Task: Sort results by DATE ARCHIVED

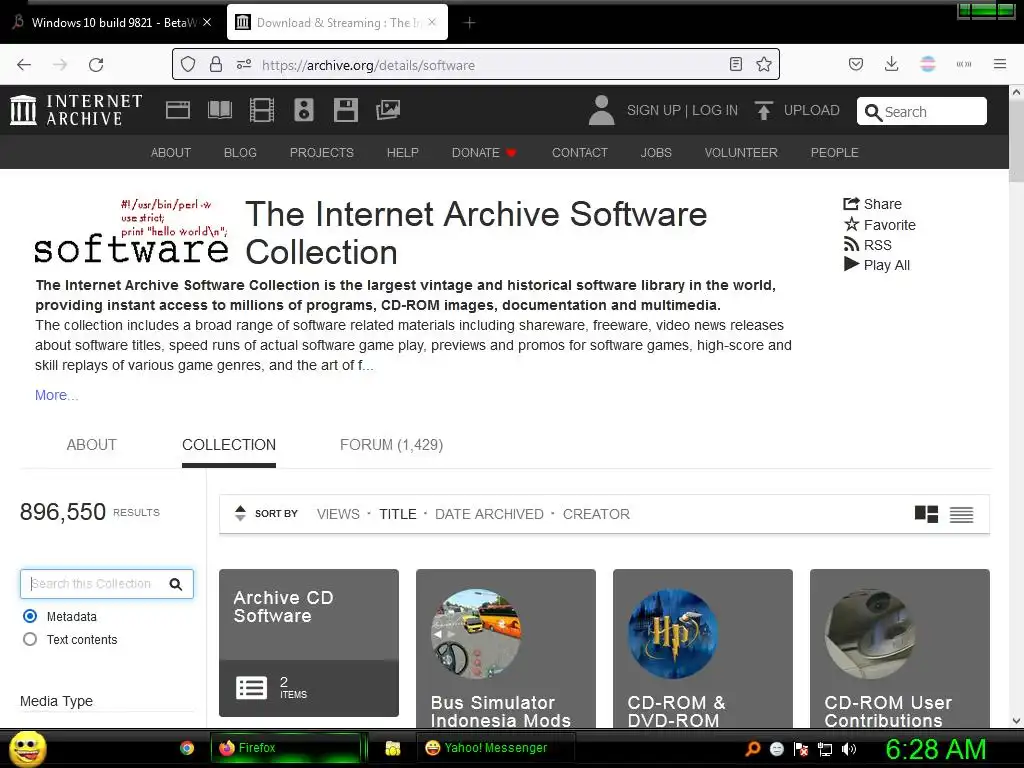Action: pyautogui.click(x=489, y=514)
